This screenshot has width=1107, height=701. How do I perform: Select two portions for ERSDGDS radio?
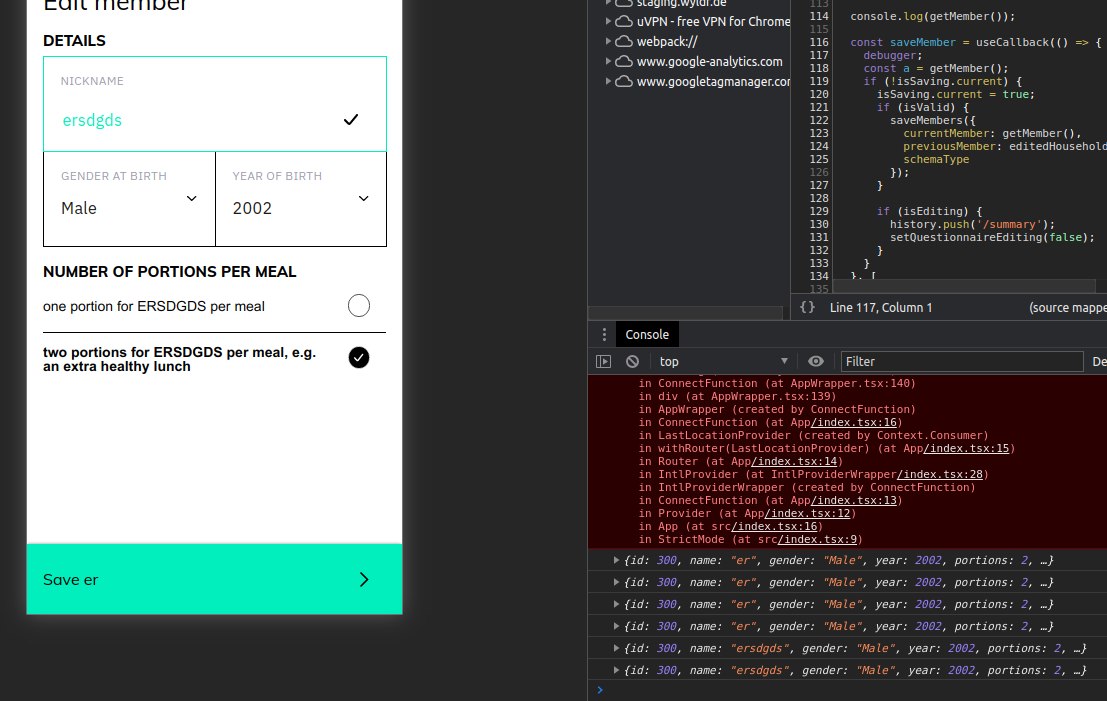[x=359, y=357]
